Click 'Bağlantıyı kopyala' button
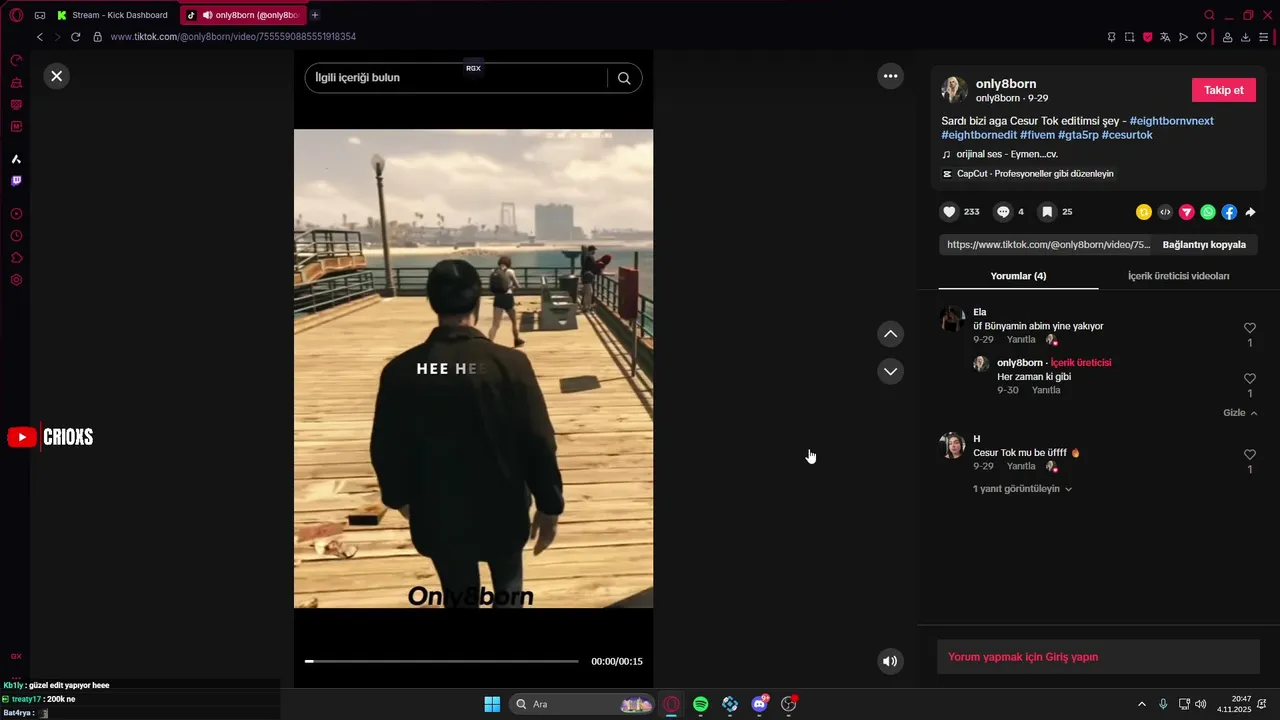This screenshot has height=720, width=1280. (x=1204, y=244)
